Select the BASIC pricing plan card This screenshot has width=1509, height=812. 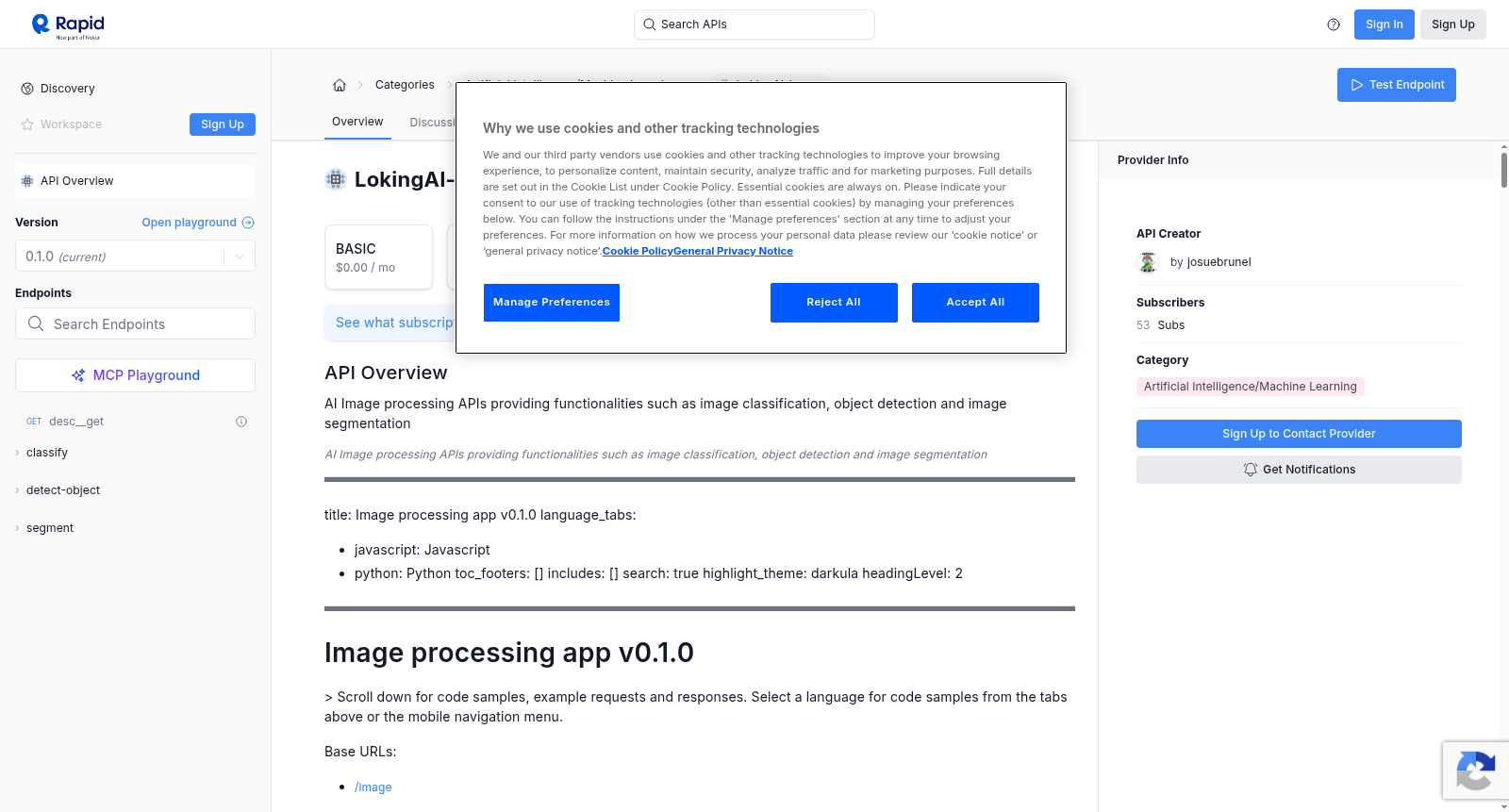click(x=378, y=257)
